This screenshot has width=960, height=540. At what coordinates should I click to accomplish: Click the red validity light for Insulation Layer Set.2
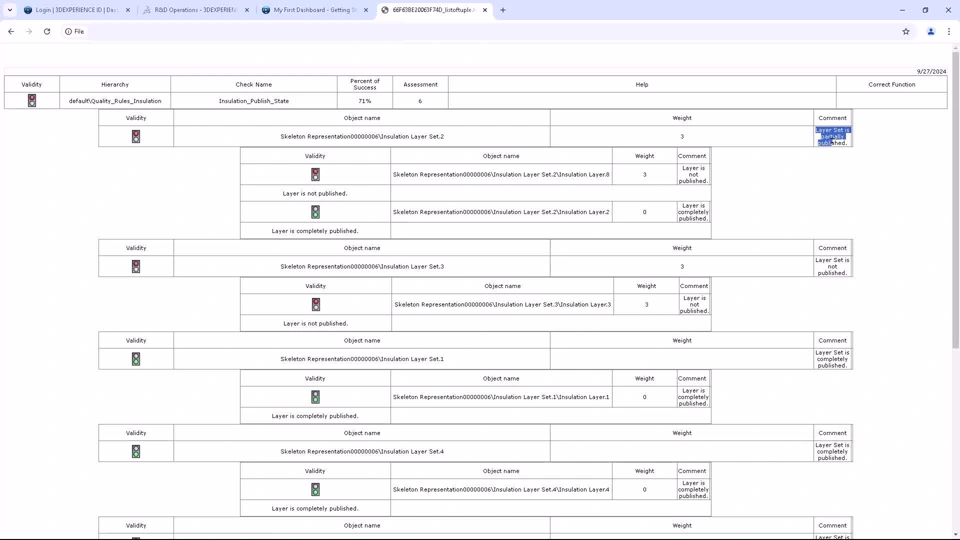136,137
